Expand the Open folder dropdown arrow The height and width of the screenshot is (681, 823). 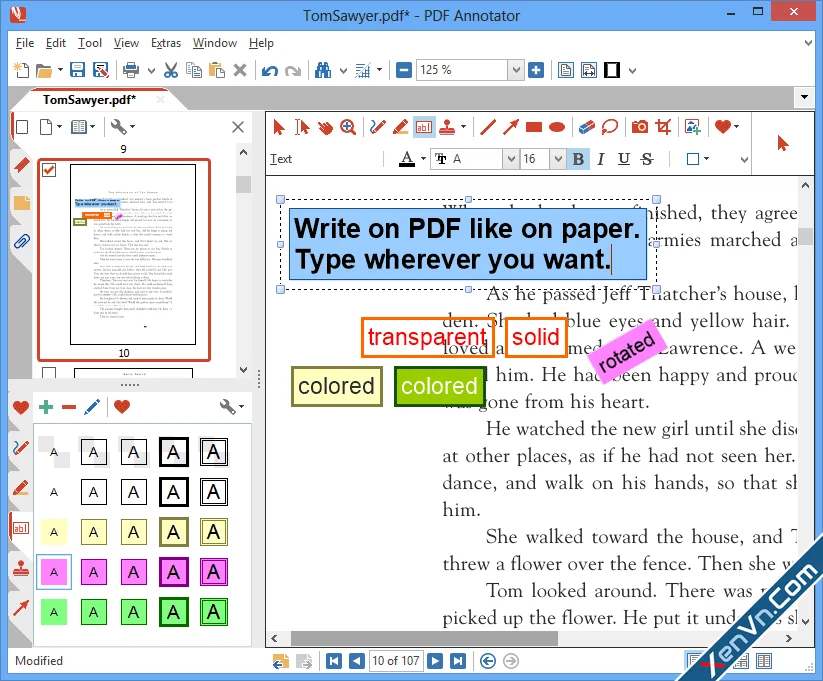click(60, 69)
